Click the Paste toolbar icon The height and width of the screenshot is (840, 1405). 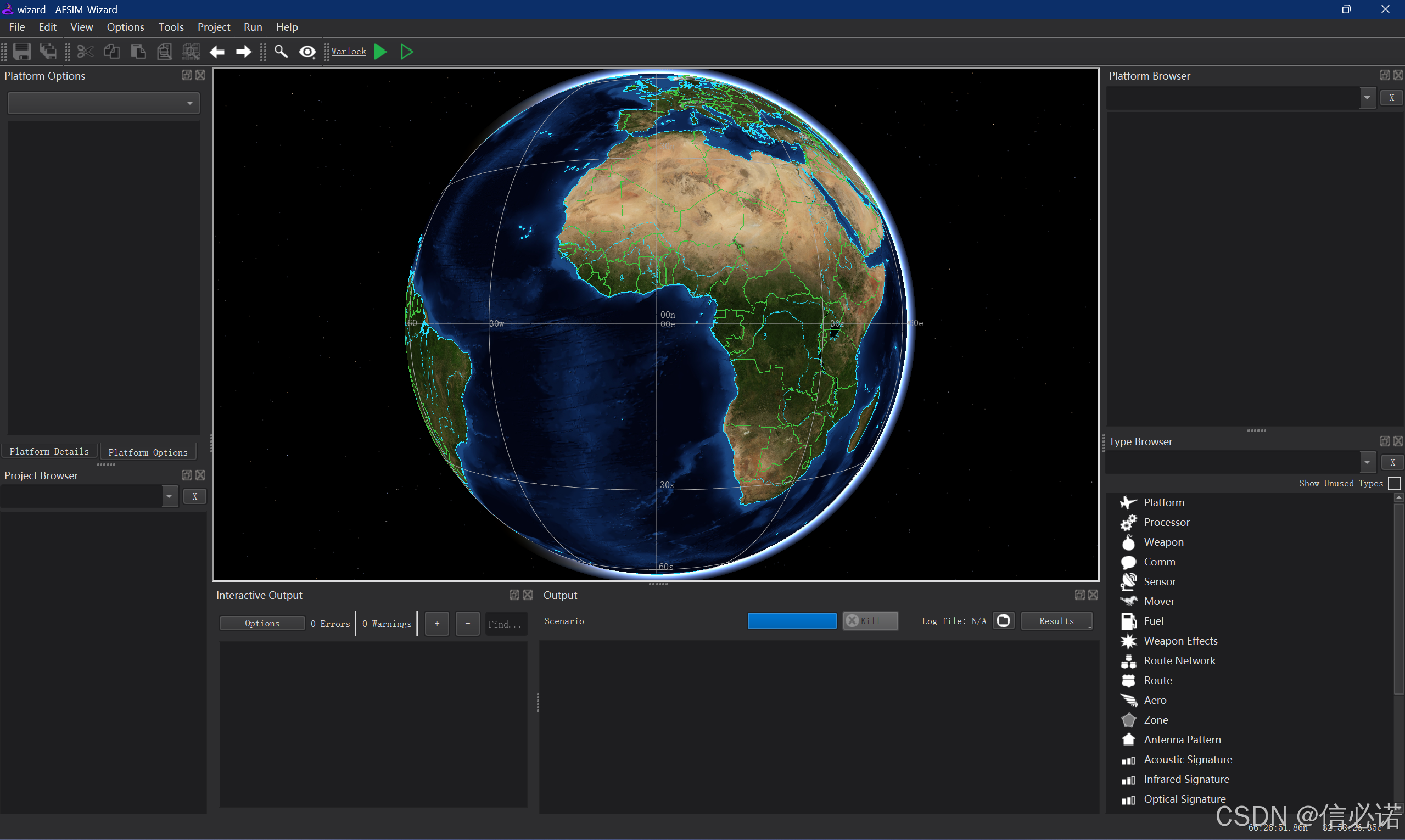(138, 52)
